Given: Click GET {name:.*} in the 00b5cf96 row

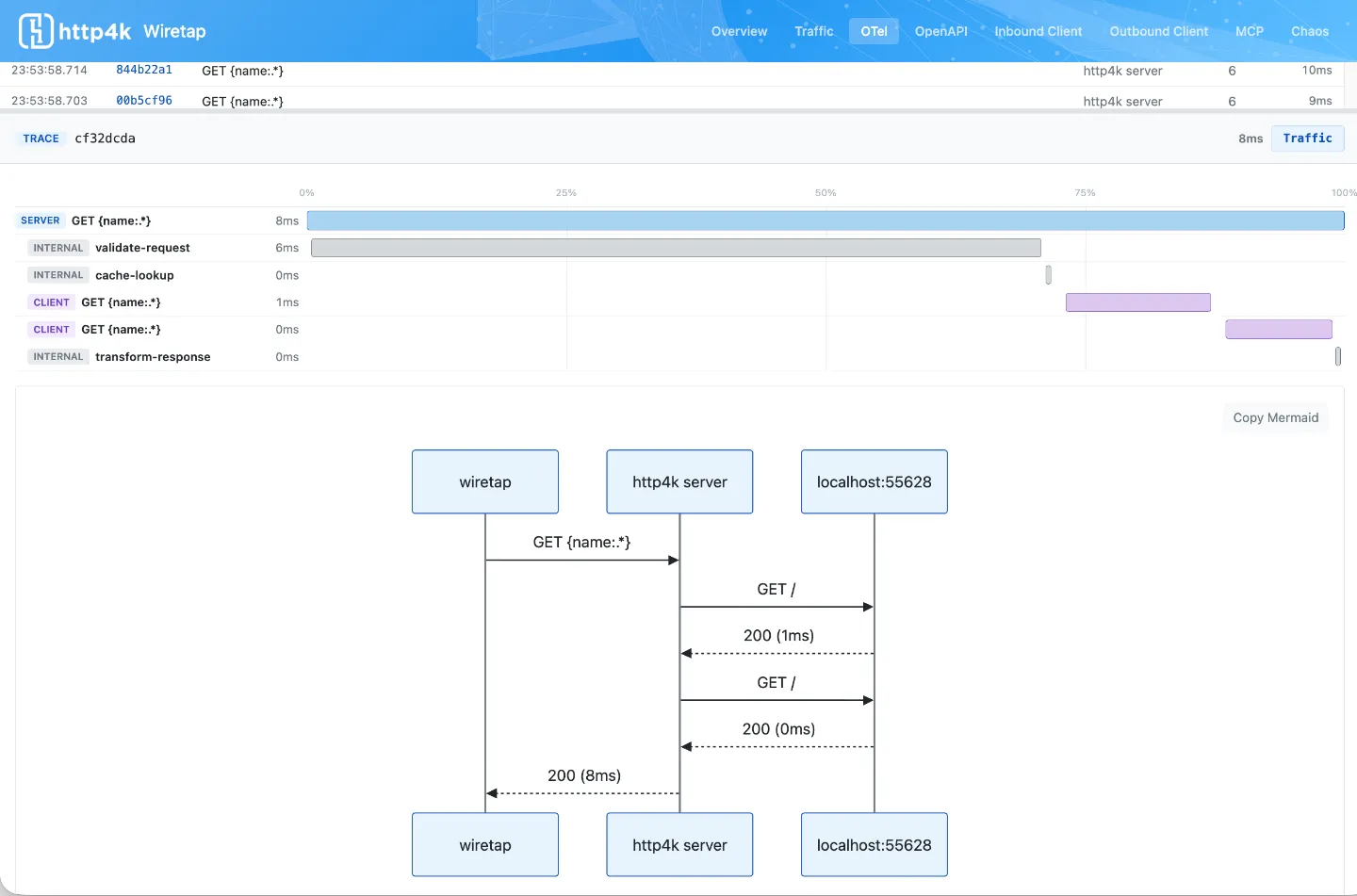Looking at the screenshot, I should 242,101.
